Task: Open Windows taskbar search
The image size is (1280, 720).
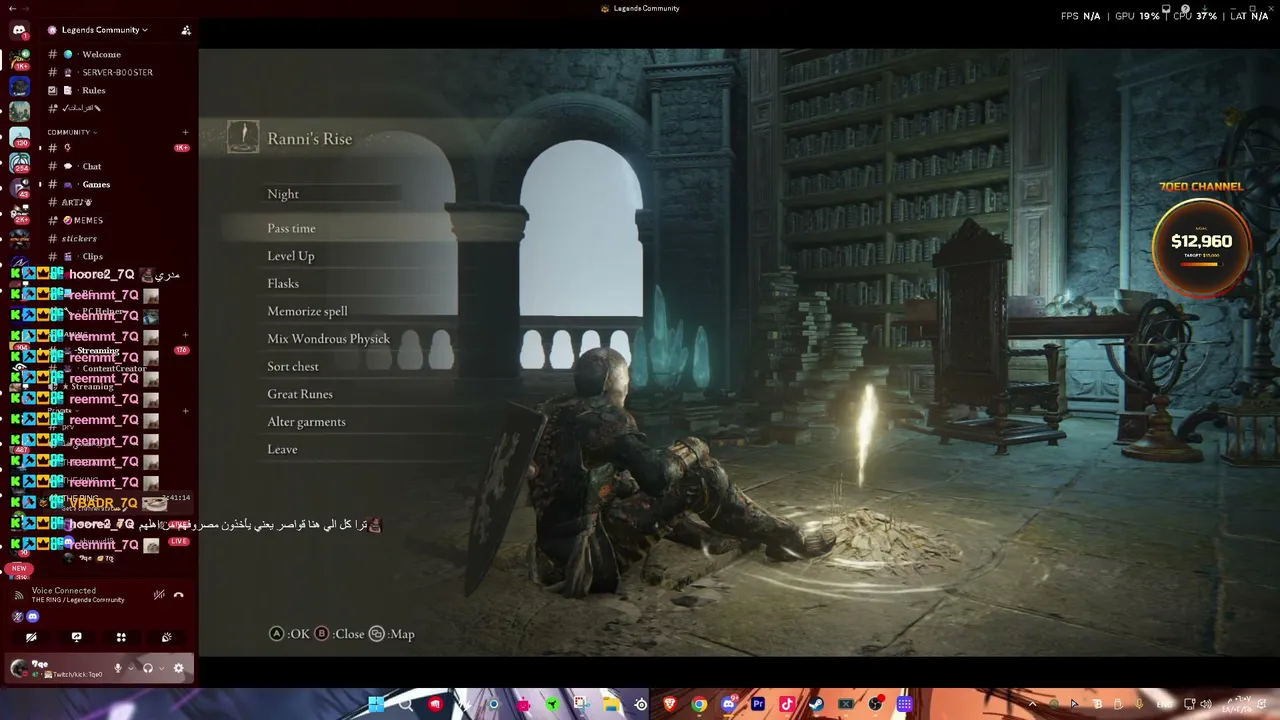Action: point(406,704)
